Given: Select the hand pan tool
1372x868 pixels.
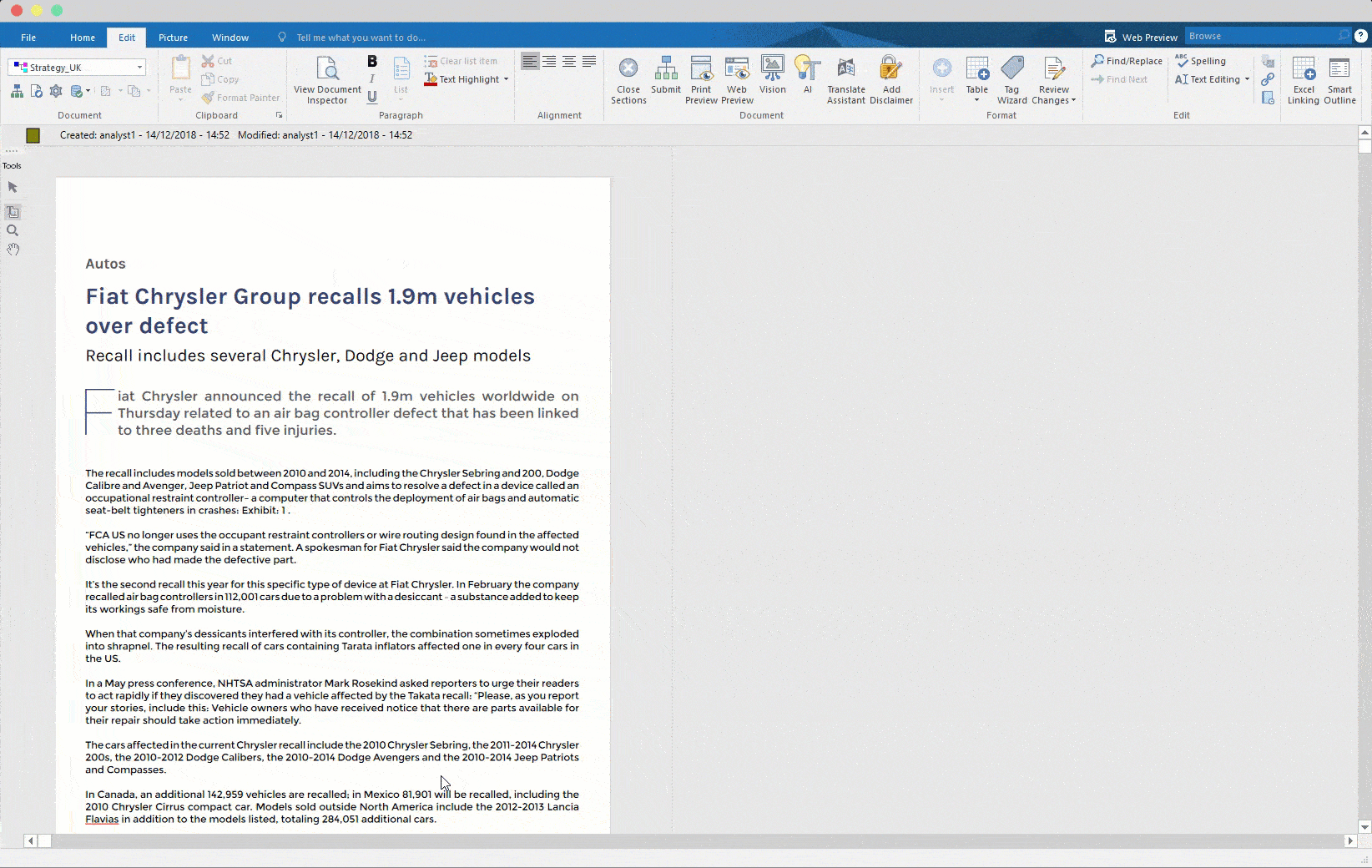Looking at the screenshot, I should [x=13, y=250].
